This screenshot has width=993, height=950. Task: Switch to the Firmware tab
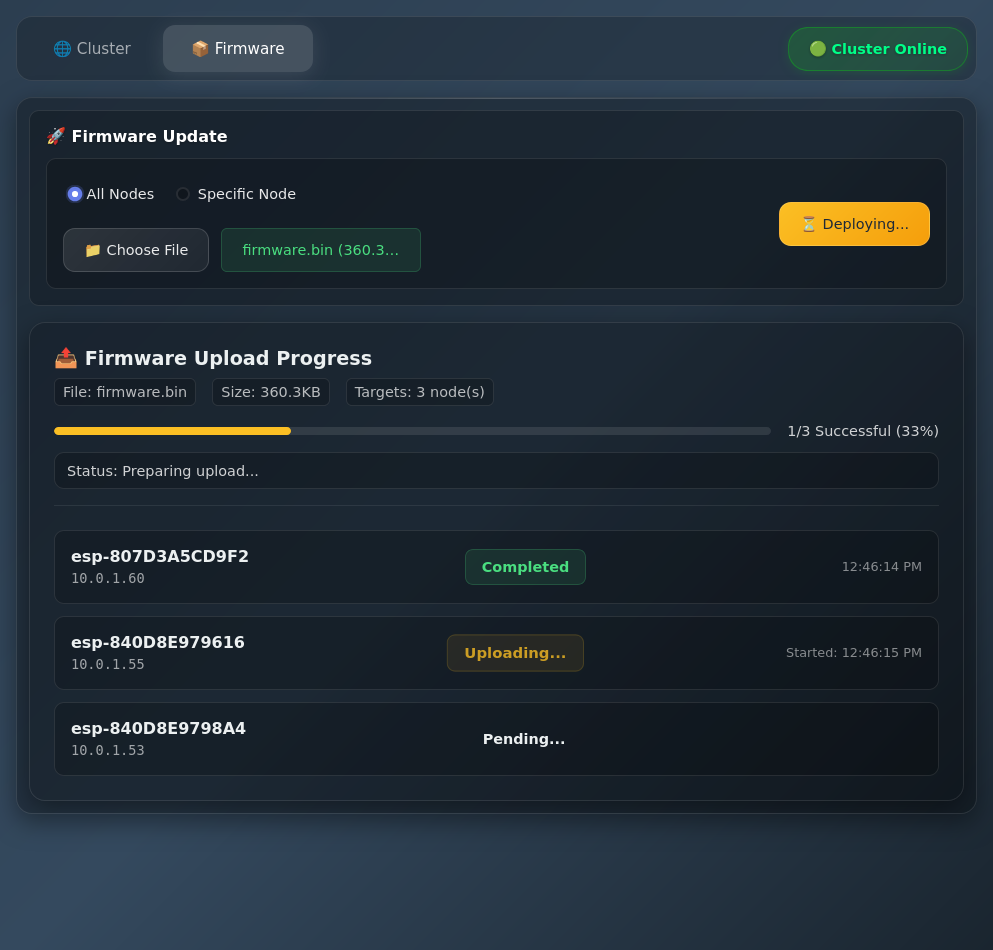238,48
